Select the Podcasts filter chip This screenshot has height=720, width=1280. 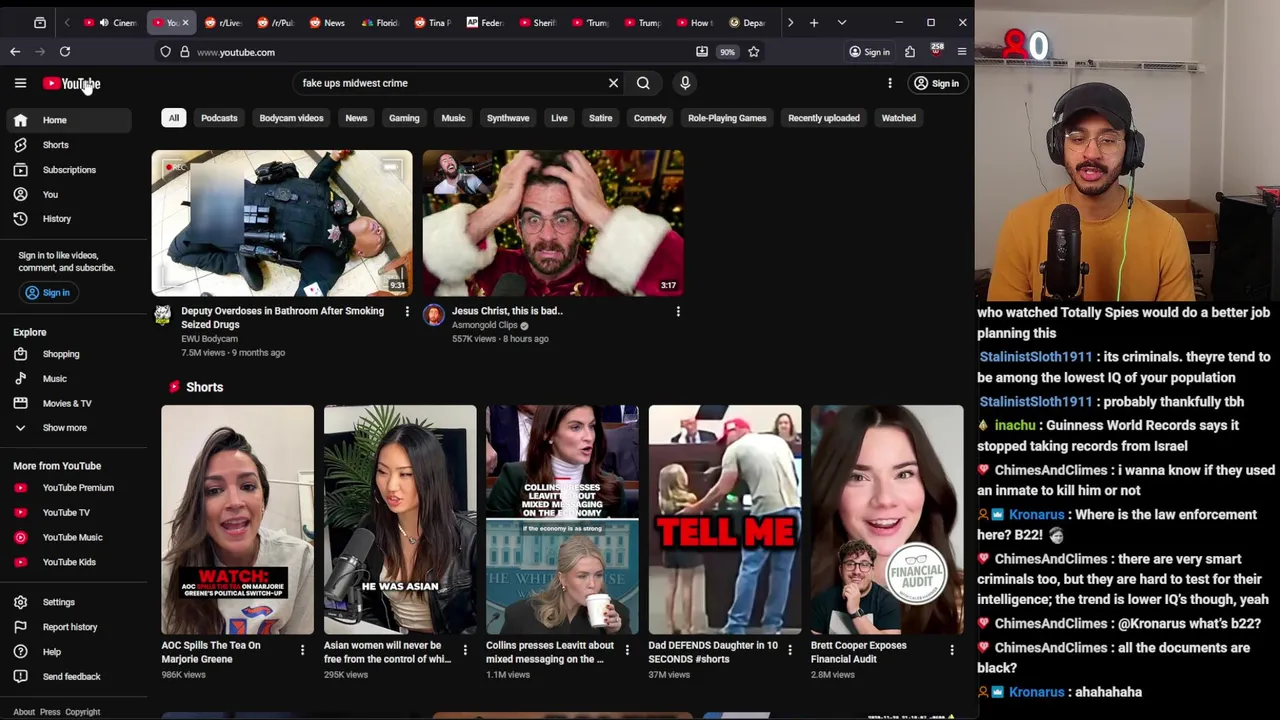[x=219, y=118]
